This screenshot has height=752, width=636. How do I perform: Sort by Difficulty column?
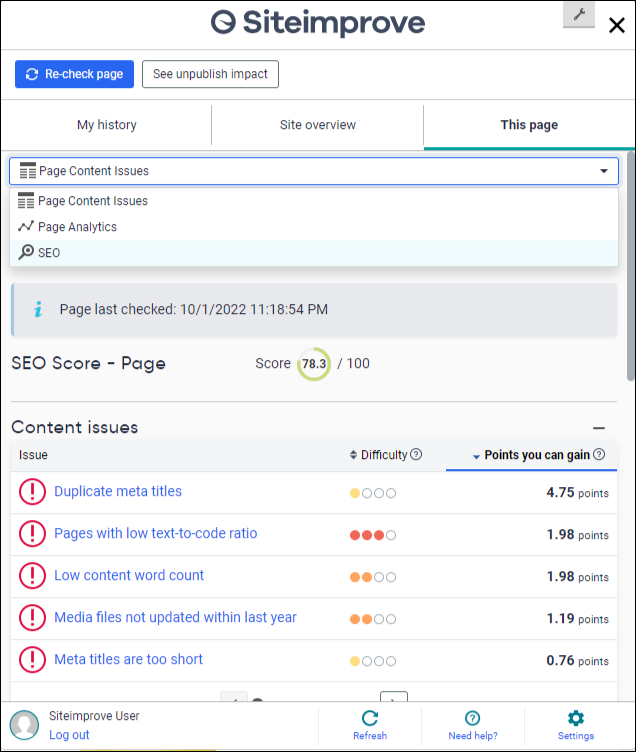tap(378, 455)
